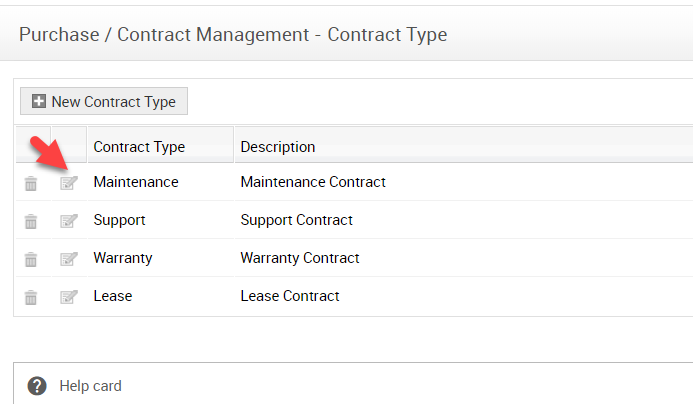Screen dimensions: 693x404
Task: Click the Help card question mark icon
Action: coord(38,386)
